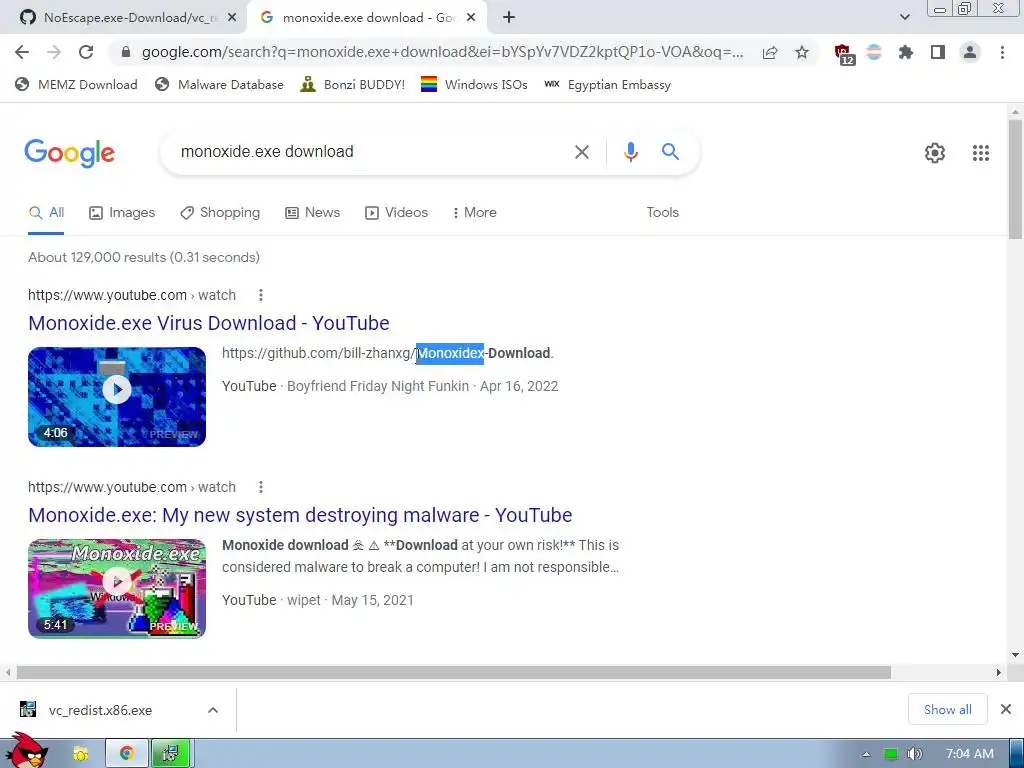Open Chrome from the taskbar
This screenshot has width=1024, height=768.
pyautogui.click(x=127, y=754)
